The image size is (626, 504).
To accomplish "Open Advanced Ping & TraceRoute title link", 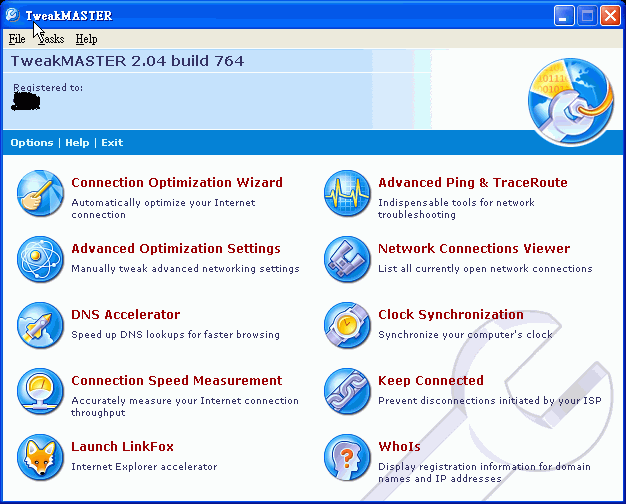I will 473,183.
